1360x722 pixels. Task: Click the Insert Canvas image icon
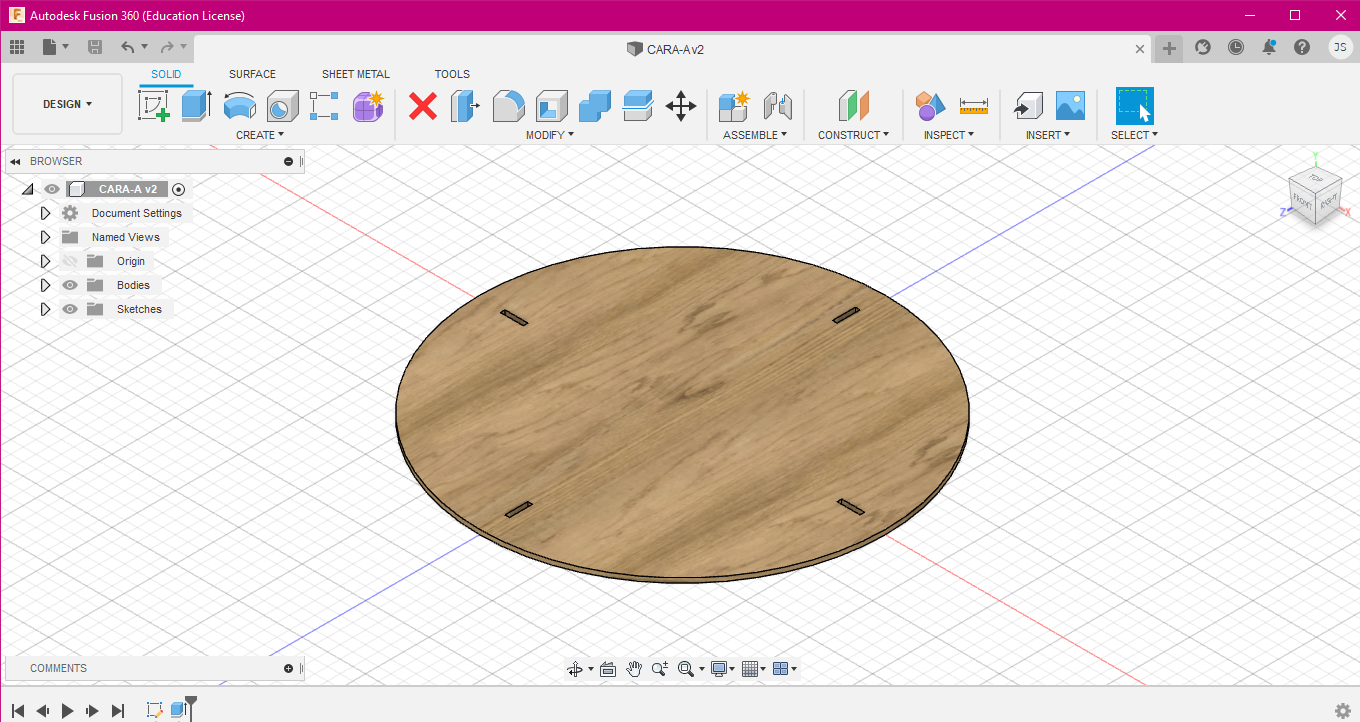(x=1070, y=105)
